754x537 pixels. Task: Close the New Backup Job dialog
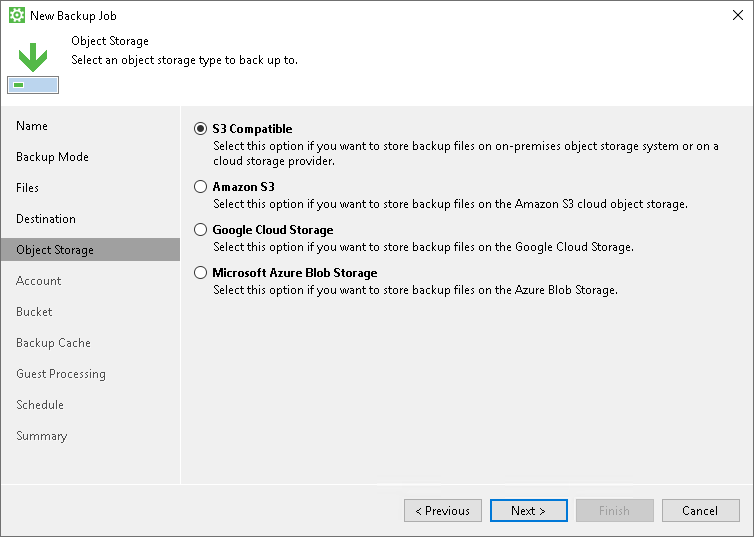tap(738, 15)
